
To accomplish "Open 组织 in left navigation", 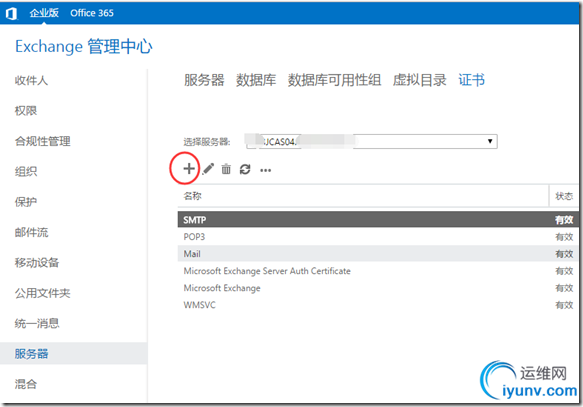I will point(26,171).
